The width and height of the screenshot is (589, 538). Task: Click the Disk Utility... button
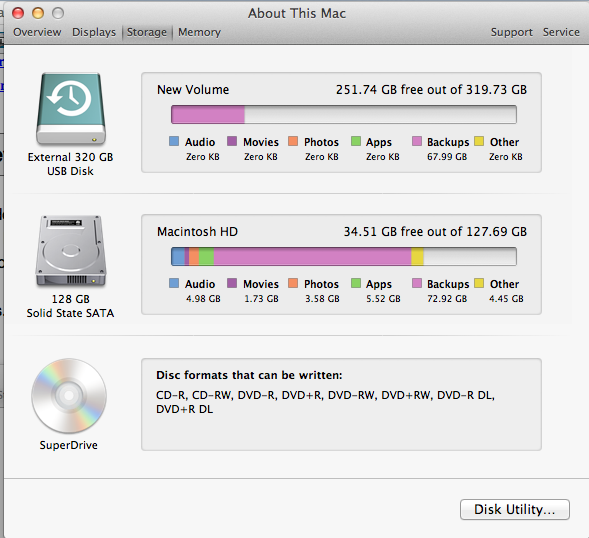515,509
